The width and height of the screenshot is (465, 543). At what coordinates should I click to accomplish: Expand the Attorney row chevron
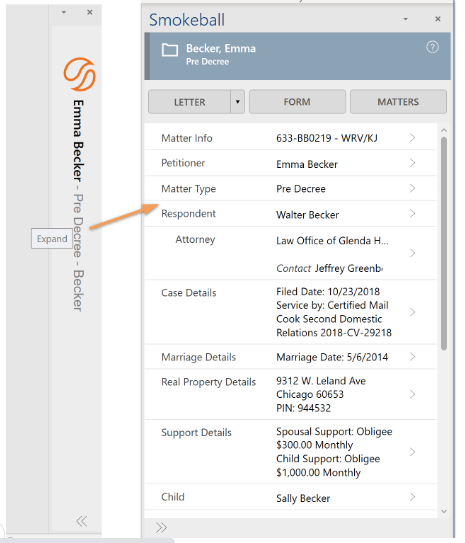pyautogui.click(x=412, y=253)
